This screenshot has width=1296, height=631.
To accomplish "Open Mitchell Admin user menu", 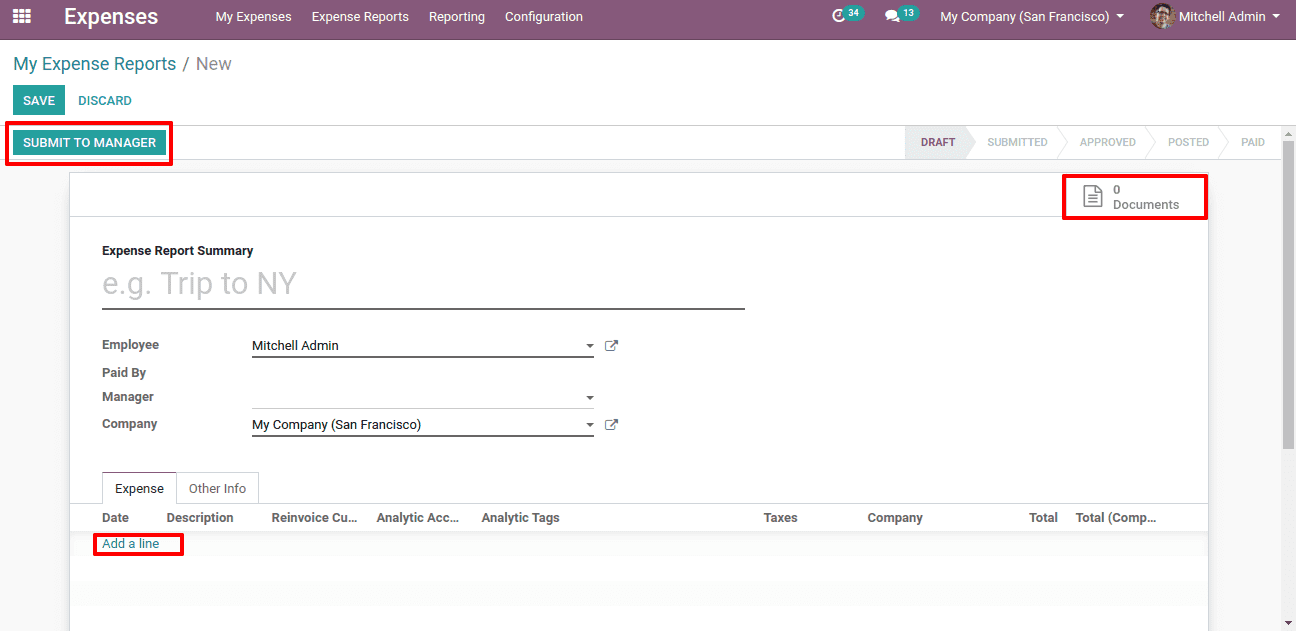I will pyautogui.click(x=1215, y=17).
